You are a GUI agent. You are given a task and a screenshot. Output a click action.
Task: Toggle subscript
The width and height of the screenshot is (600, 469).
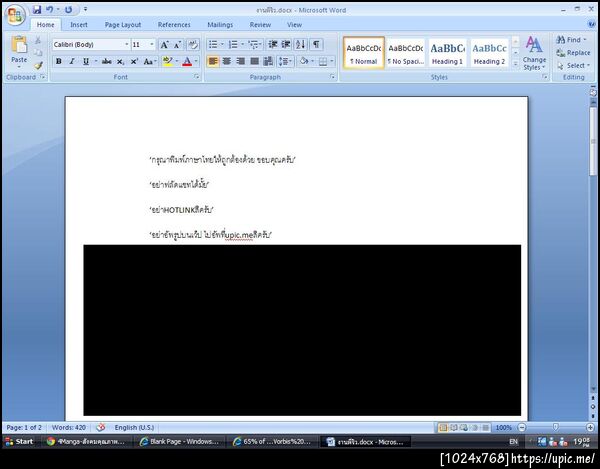pos(120,61)
